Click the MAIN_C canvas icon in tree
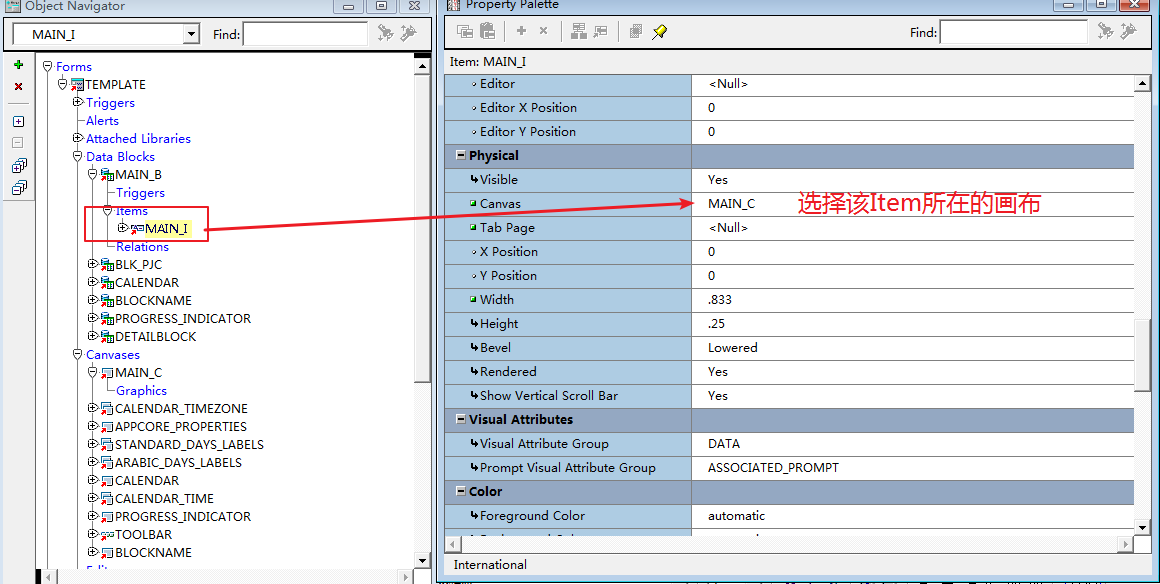Image resolution: width=1160 pixels, height=584 pixels. [107, 373]
